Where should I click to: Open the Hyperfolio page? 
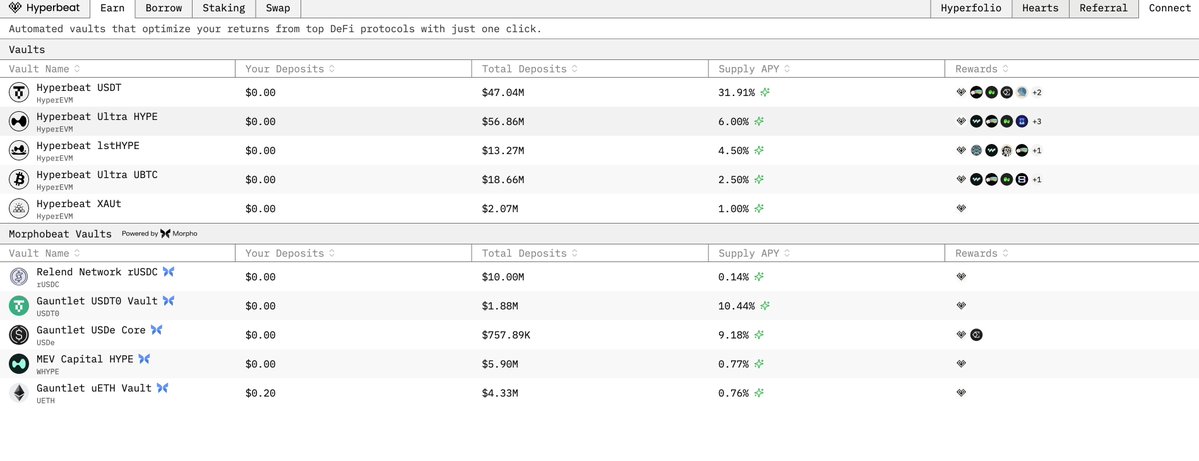(x=970, y=8)
